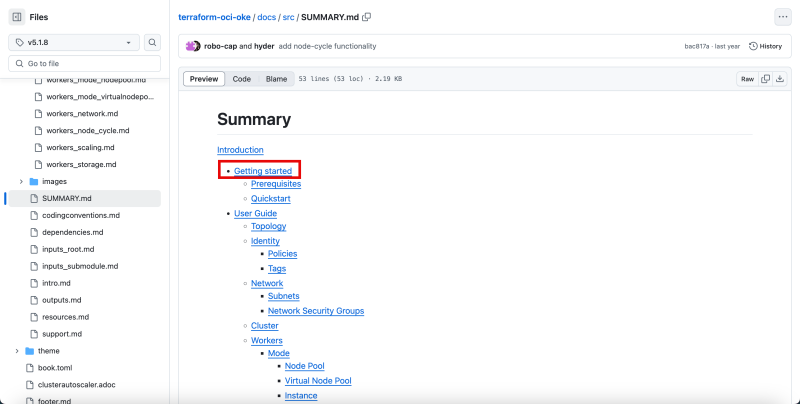The width and height of the screenshot is (800, 404).
Task: Click the robo-cap contributor avatar
Action: (191, 46)
